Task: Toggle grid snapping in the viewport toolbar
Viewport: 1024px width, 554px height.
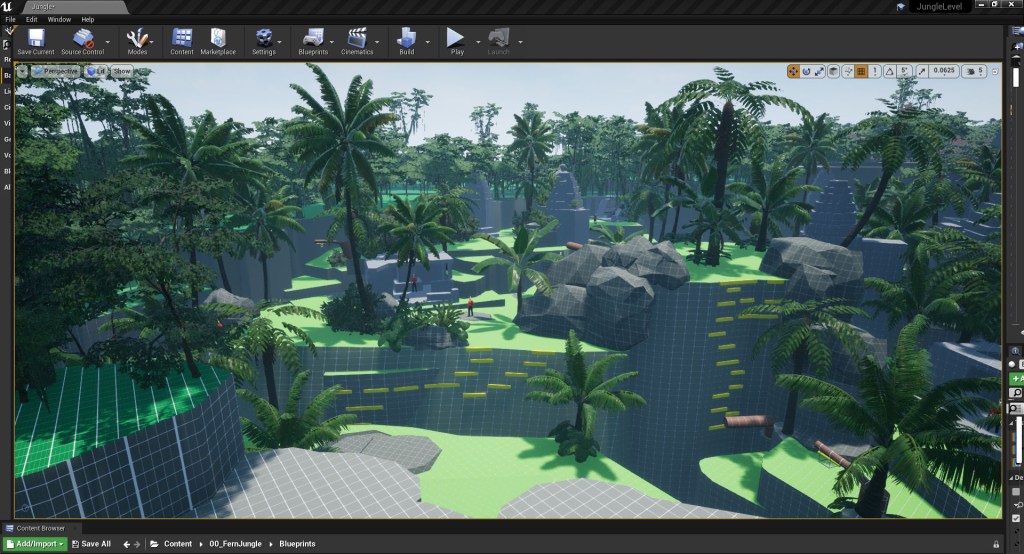Action: point(861,71)
